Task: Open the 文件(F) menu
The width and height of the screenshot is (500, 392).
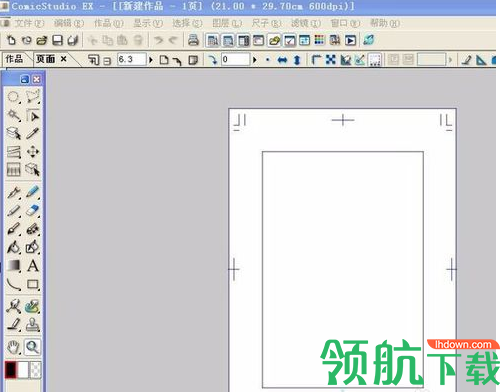Action: 29,23
